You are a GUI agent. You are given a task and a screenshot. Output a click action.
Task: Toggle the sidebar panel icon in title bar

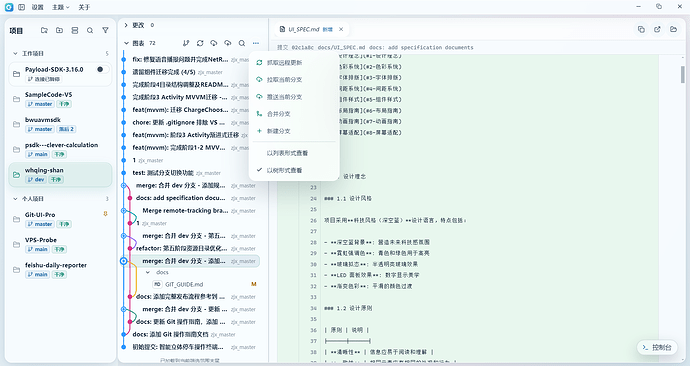click(22, 7)
